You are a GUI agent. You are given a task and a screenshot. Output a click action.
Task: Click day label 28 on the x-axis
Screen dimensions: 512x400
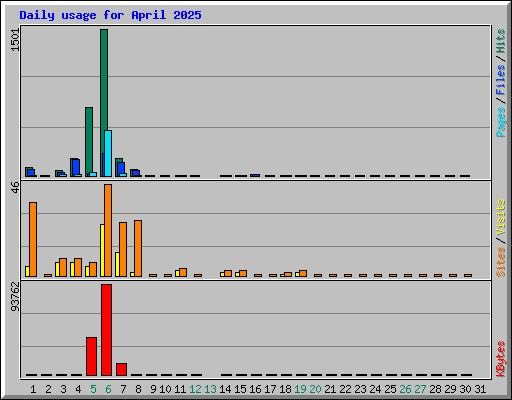point(435,389)
